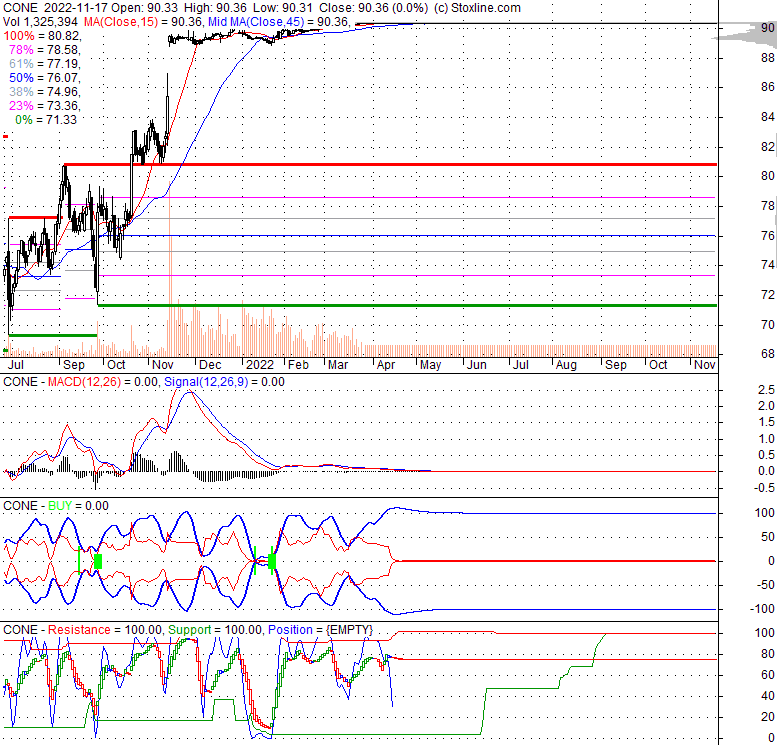Click the 'Jun' month label on the time axis
The height and width of the screenshot is (746, 778).
[477, 365]
